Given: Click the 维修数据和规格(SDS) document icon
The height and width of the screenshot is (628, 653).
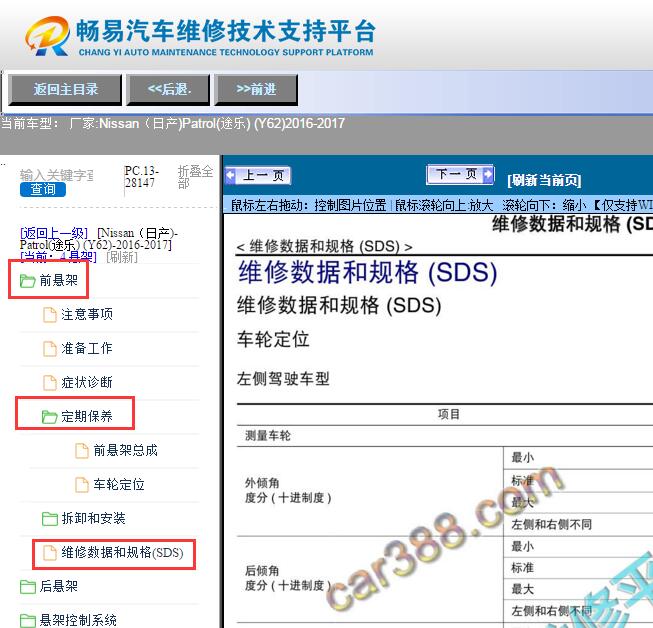Looking at the screenshot, I should pos(50,553).
